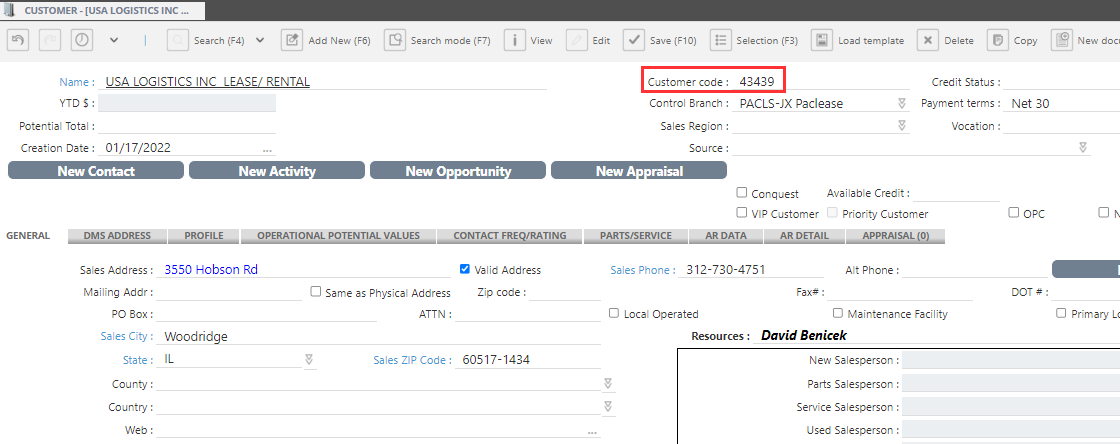Open the Country dropdown arrow

[608, 406]
